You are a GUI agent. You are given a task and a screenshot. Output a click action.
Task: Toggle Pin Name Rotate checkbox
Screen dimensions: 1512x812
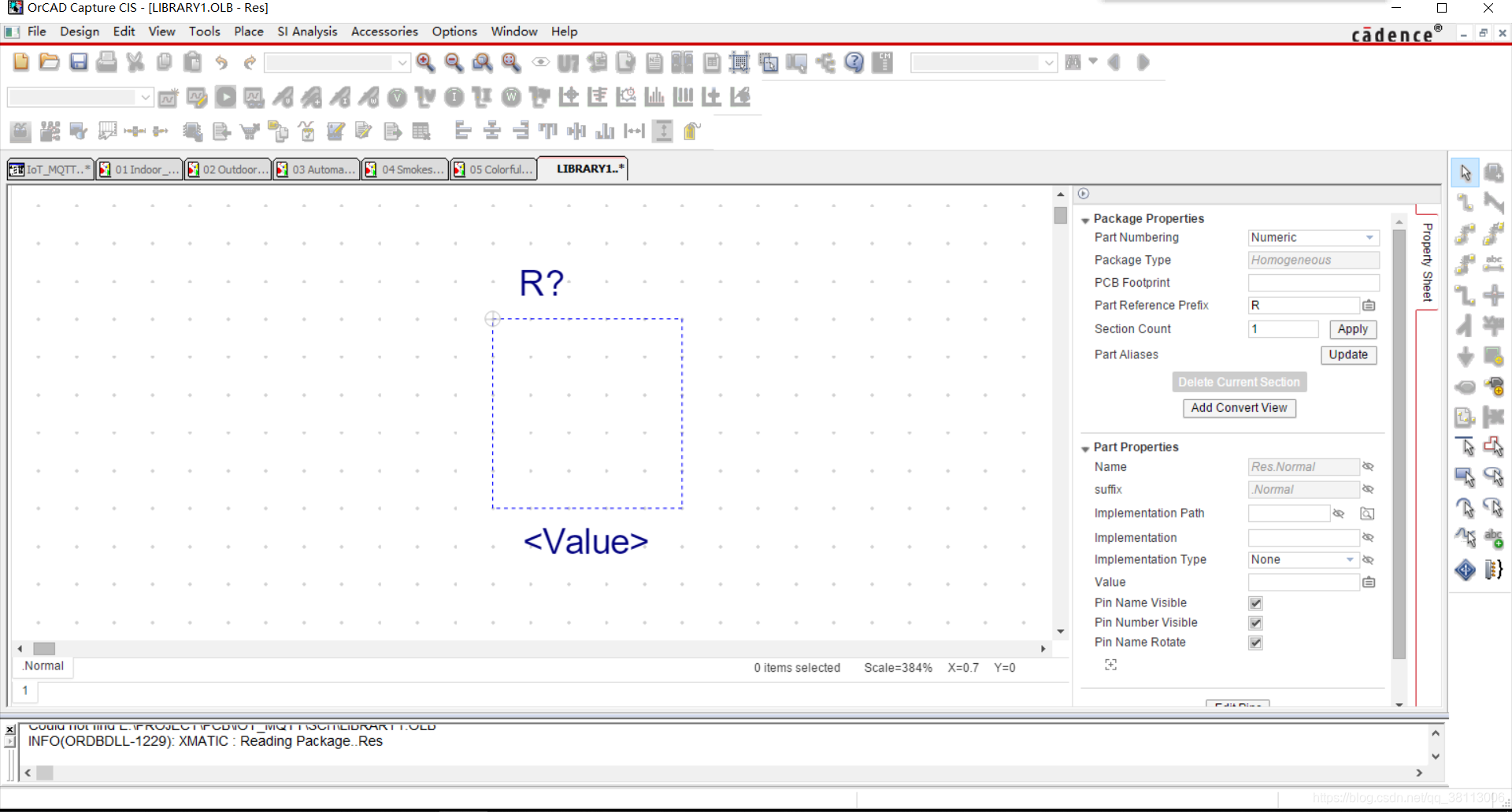pyautogui.click(x=1255, y=643)
